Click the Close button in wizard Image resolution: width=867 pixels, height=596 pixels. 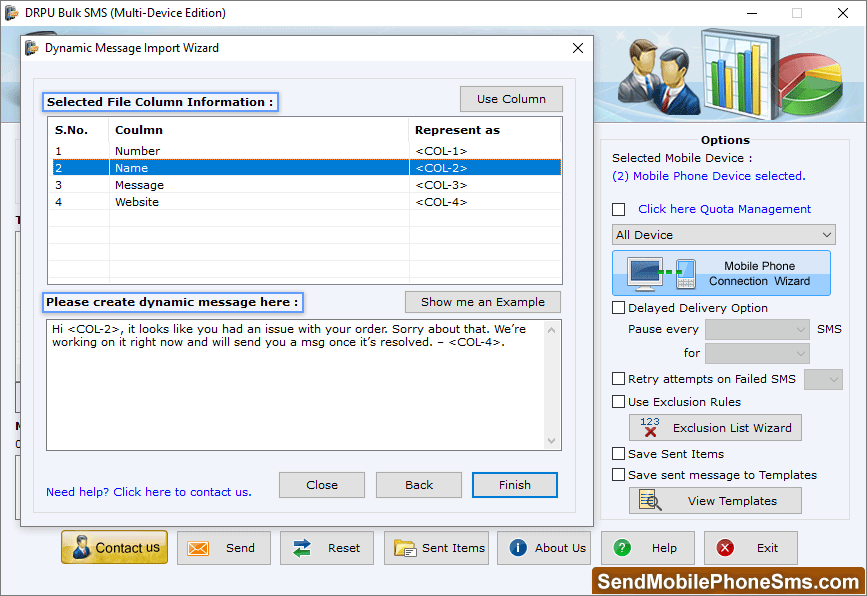point(322,485)
